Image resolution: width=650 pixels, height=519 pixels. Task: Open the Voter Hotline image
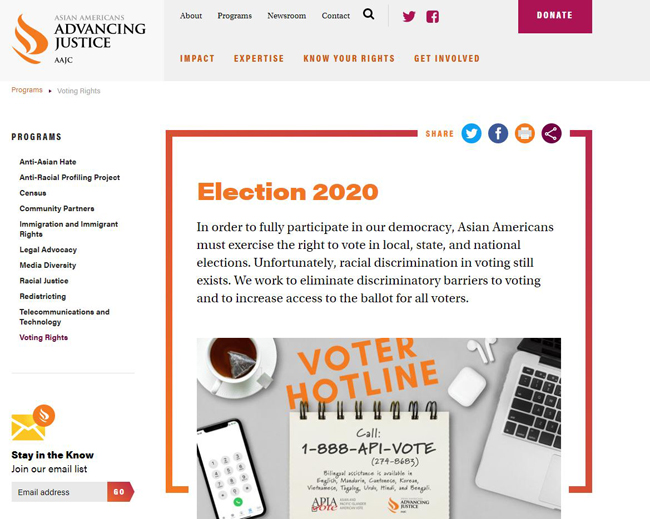(378, 428)
